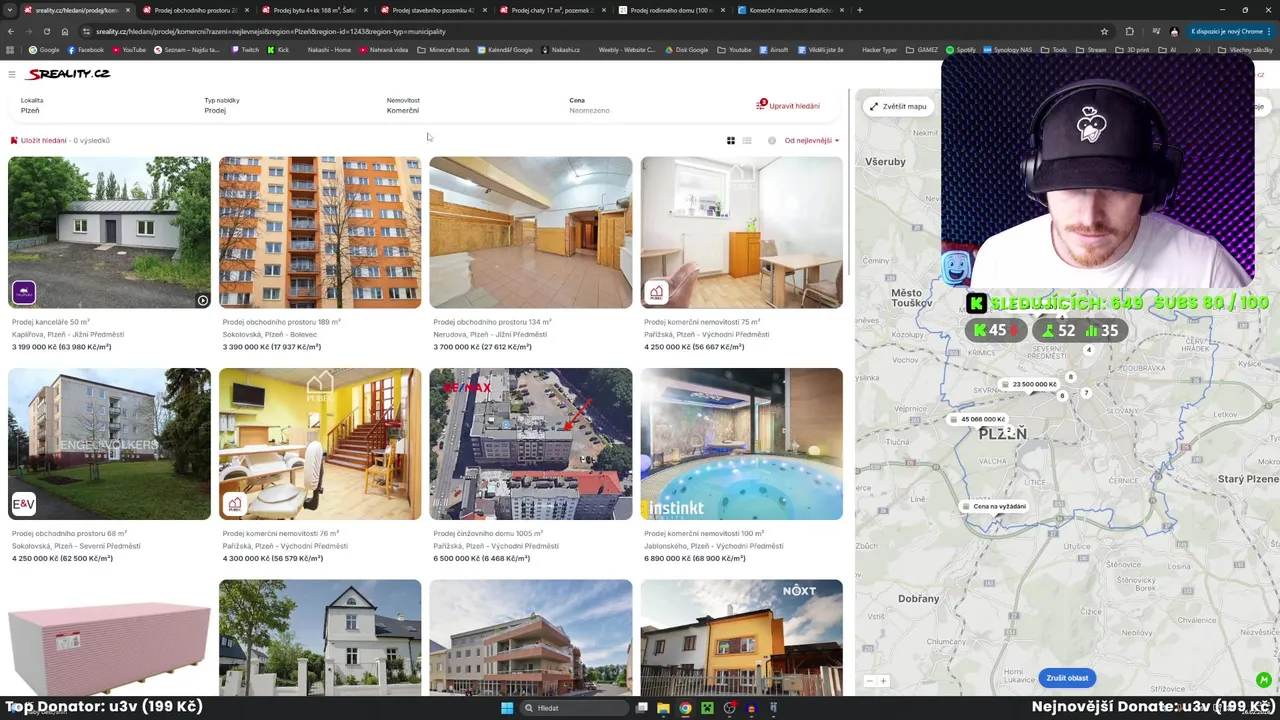Open File Explorer from the taskbar
1280x720 pixels.
coord(663,708)
